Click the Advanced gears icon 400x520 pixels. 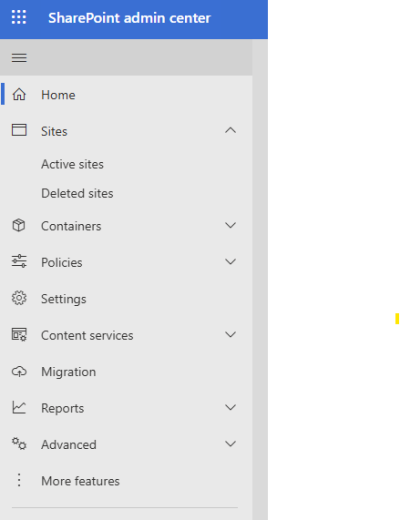coord(19,444)
